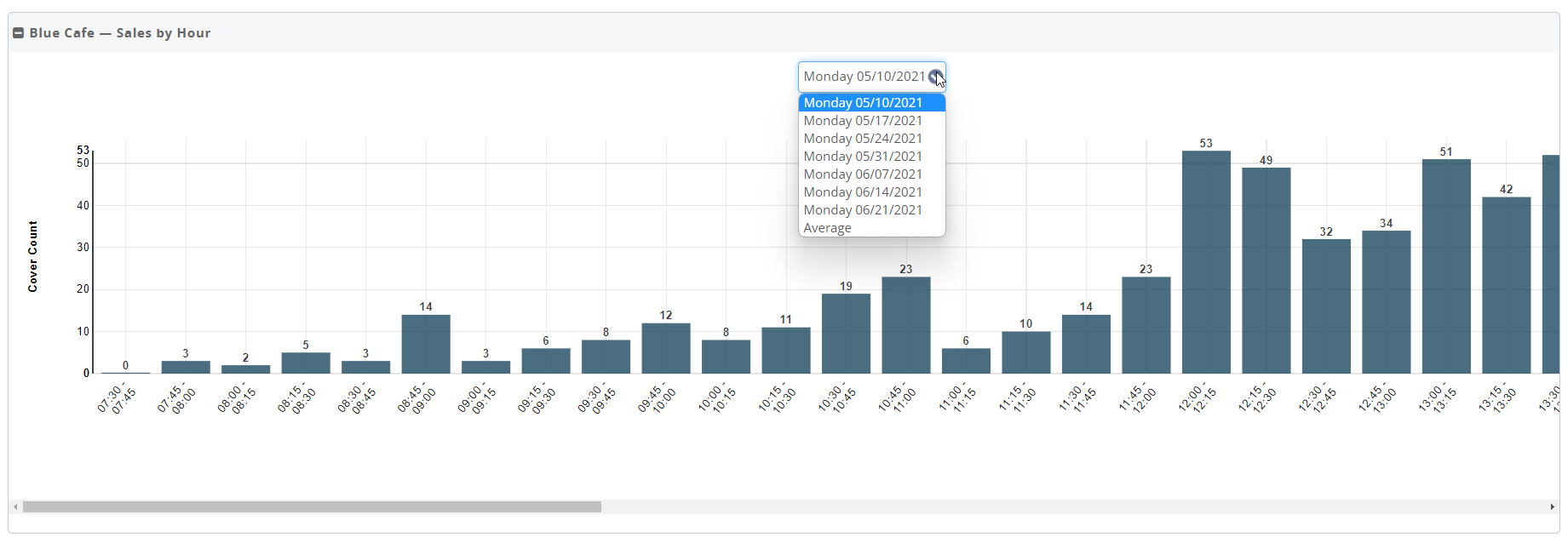Click the 12:00 - 12:15 bar showing 53
The height and width of the screenshot is (537, 1568).
pyautogui.click(x=1206, y=262)
